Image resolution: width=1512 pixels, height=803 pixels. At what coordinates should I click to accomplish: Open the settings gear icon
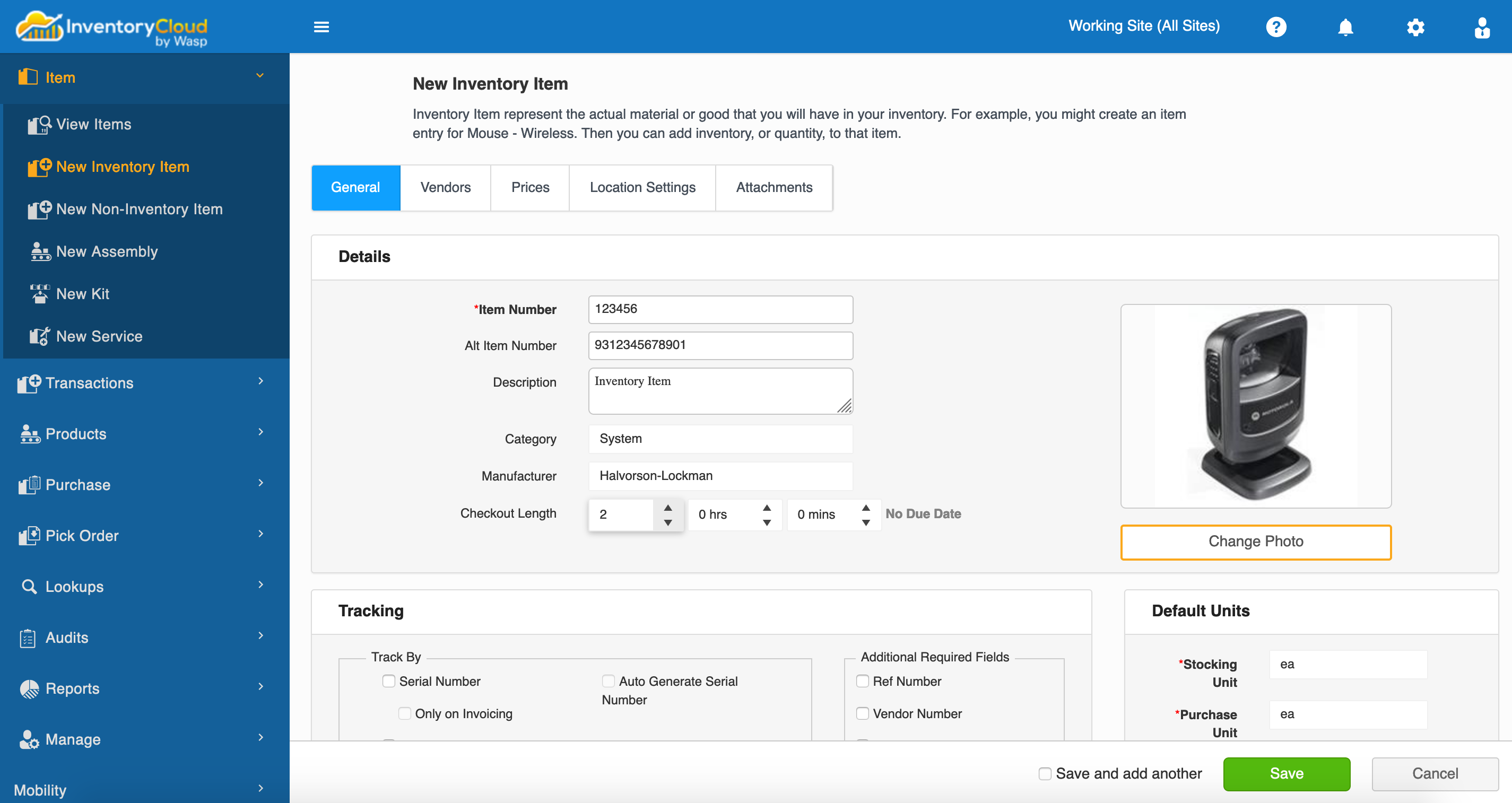[1415, 27]
